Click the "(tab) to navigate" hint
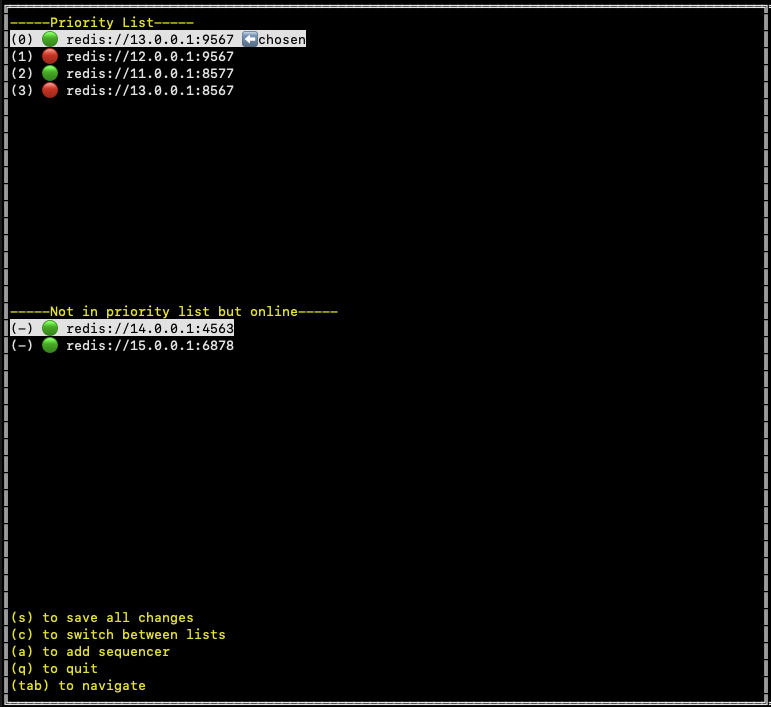This screenshot has width=771, height=707. [x=78, y=686]
